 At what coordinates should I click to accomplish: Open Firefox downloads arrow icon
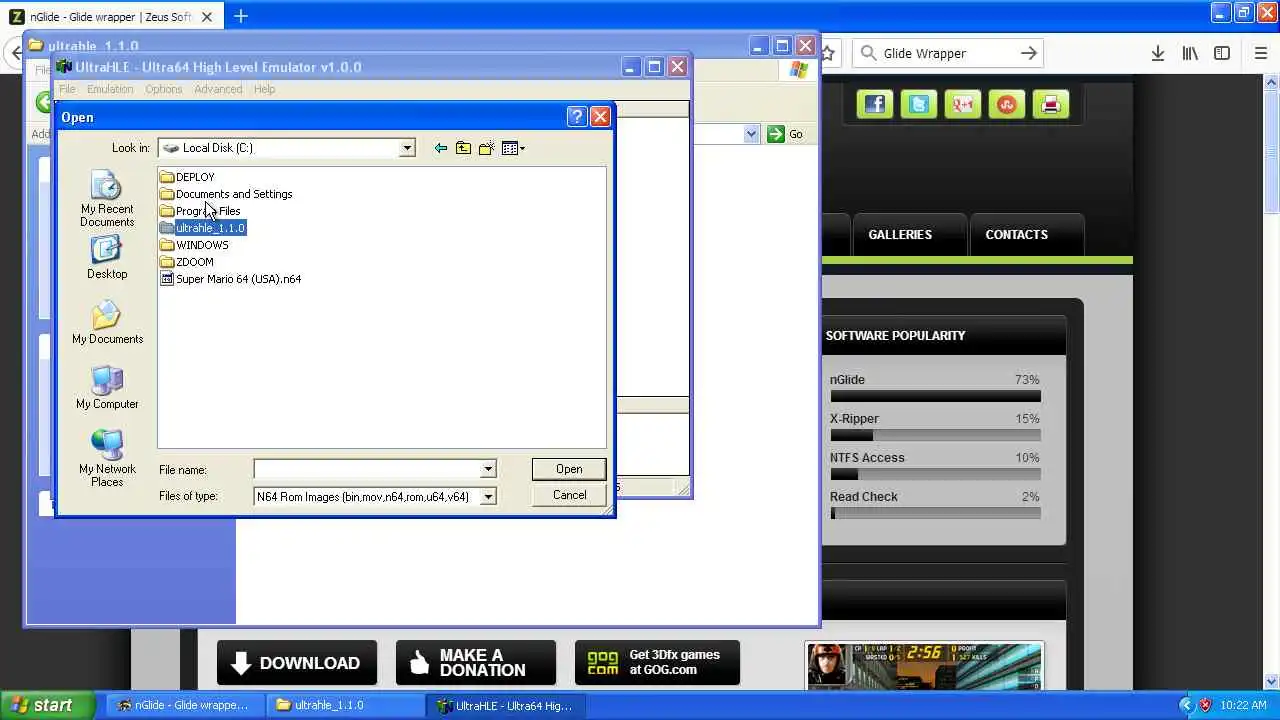pyautogui.click(x=1157, y=54)
